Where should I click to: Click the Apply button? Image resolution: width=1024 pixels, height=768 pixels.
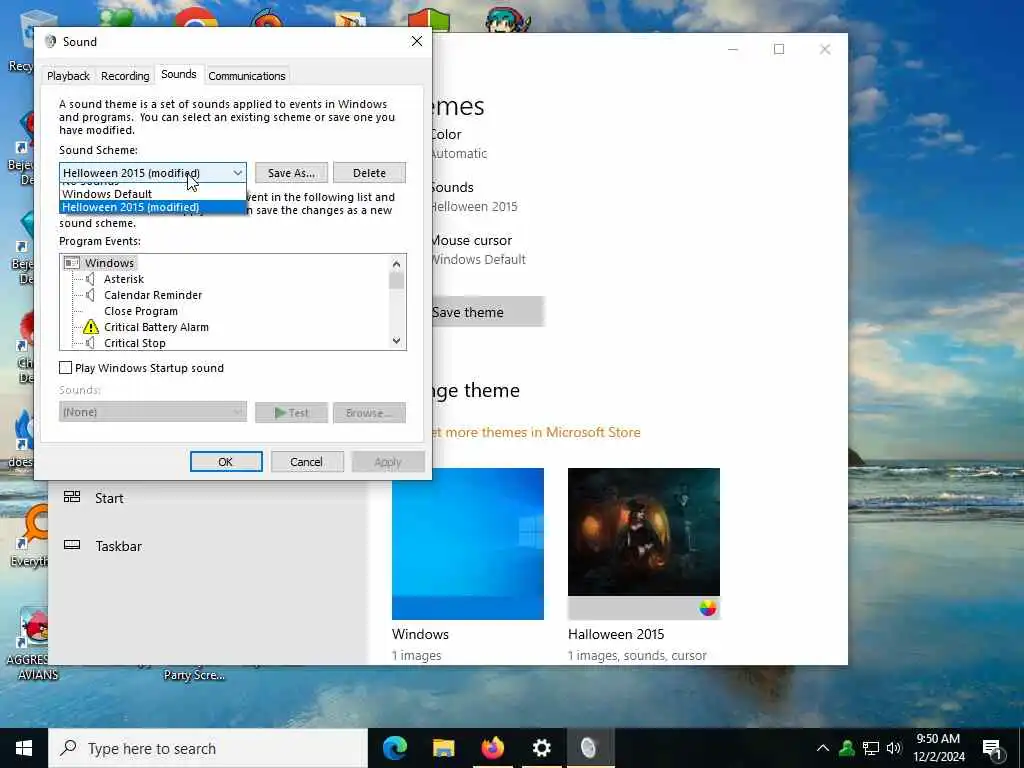388,462
